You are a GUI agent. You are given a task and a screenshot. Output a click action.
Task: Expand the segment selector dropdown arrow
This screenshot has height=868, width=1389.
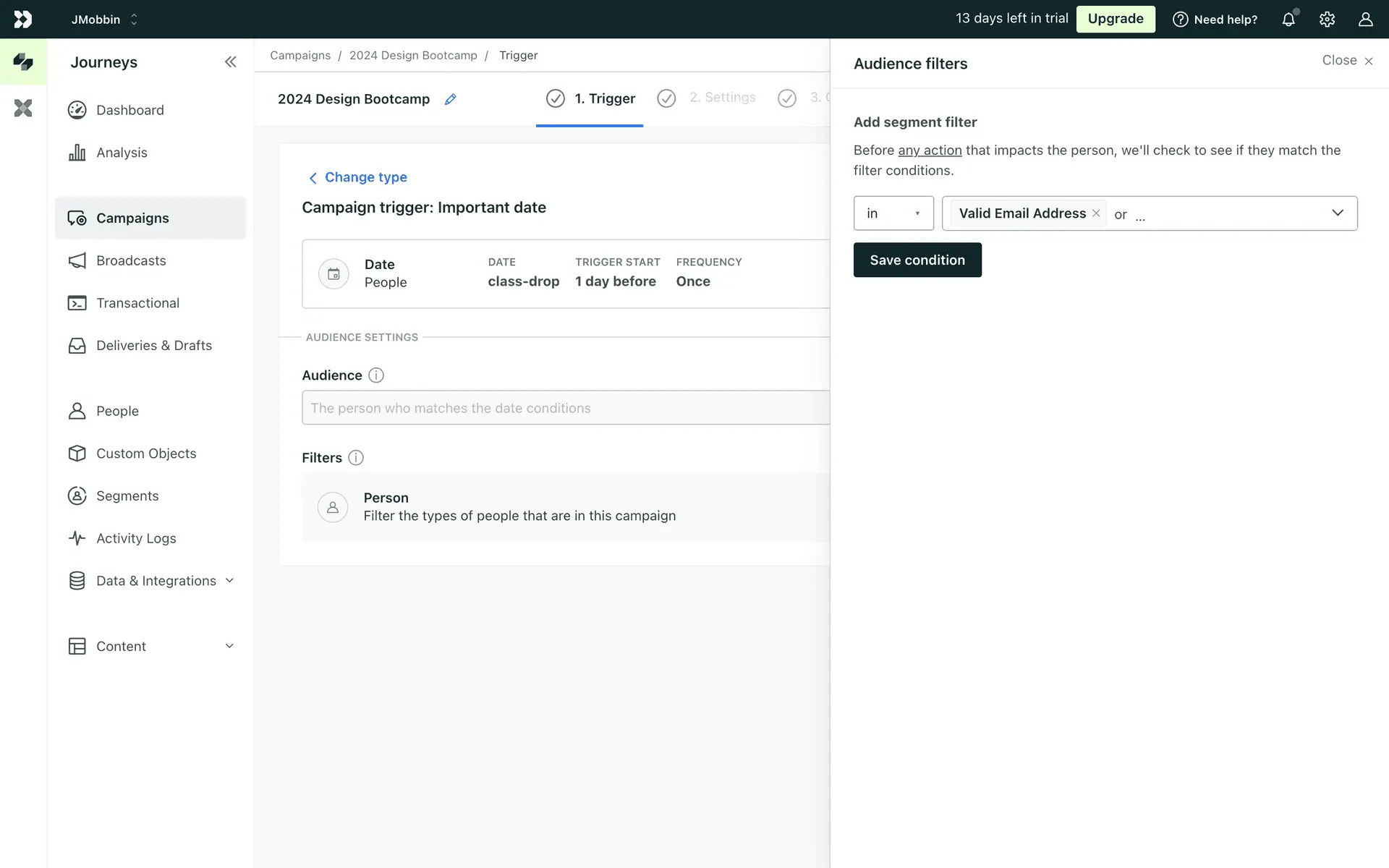[x=1337, y=213]
